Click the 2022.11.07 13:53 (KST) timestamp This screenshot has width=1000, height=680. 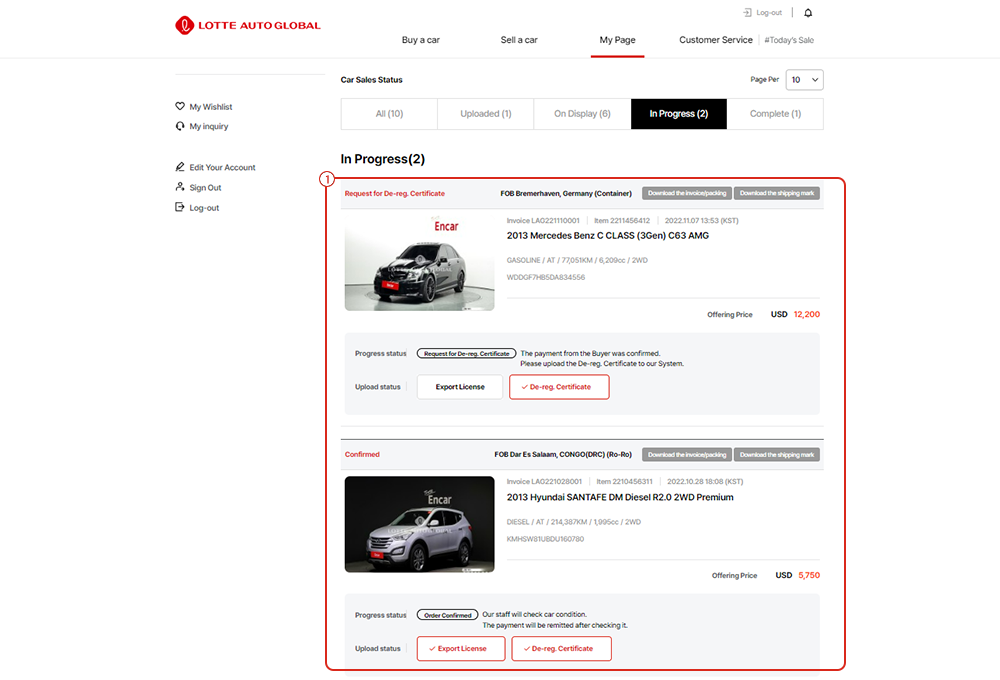702,221
